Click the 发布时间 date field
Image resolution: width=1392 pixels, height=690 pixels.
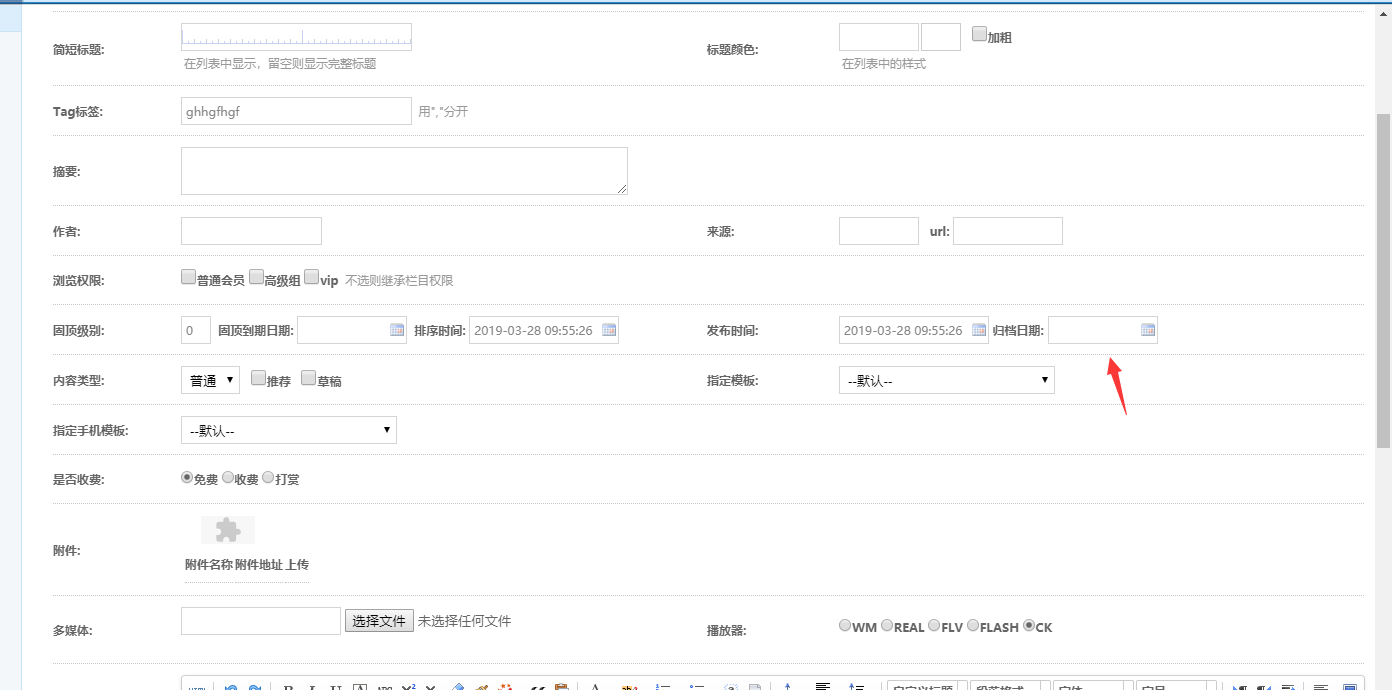click(914, 330)
